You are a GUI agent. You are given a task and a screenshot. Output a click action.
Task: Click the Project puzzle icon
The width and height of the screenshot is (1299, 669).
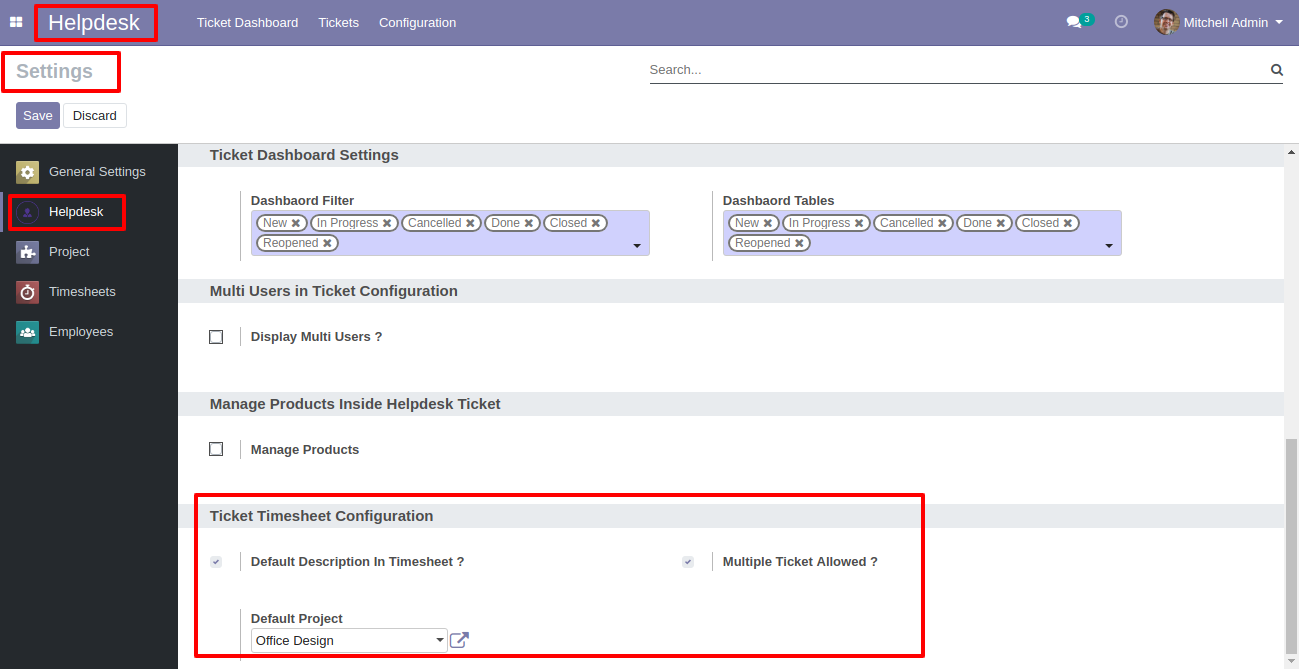28,252
